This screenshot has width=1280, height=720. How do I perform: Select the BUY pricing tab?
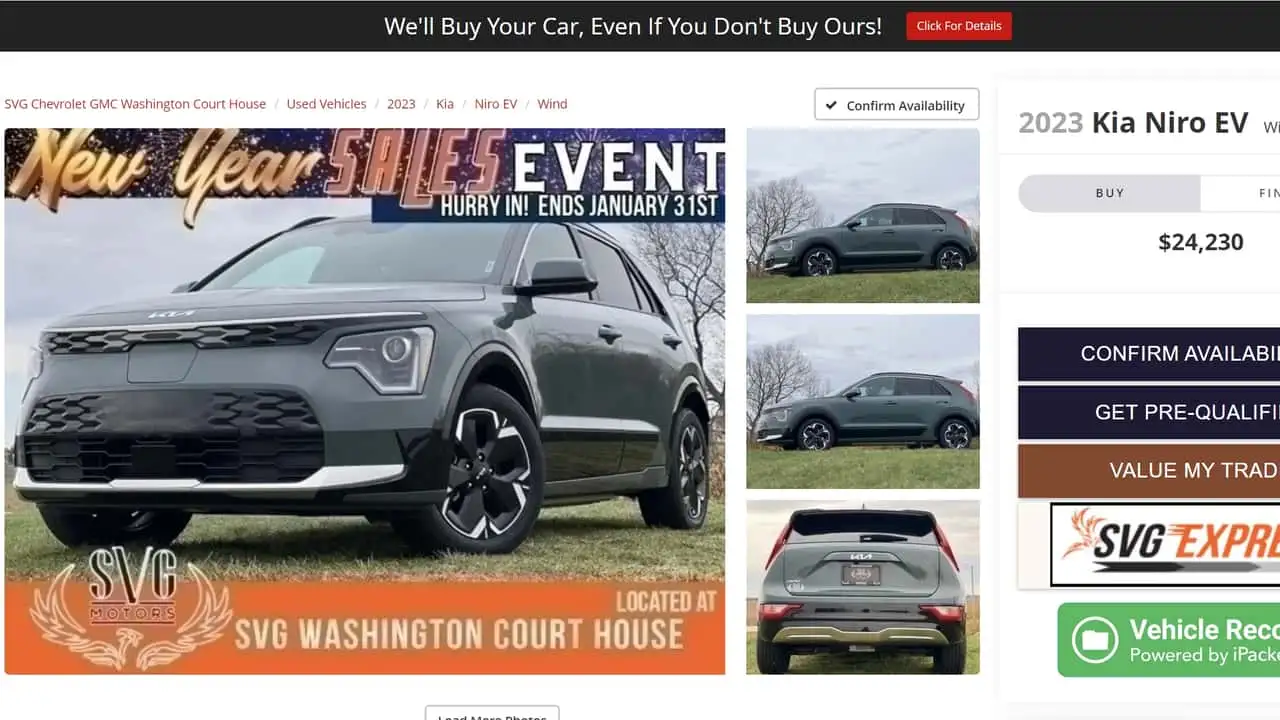click(x=1110, y=193)
